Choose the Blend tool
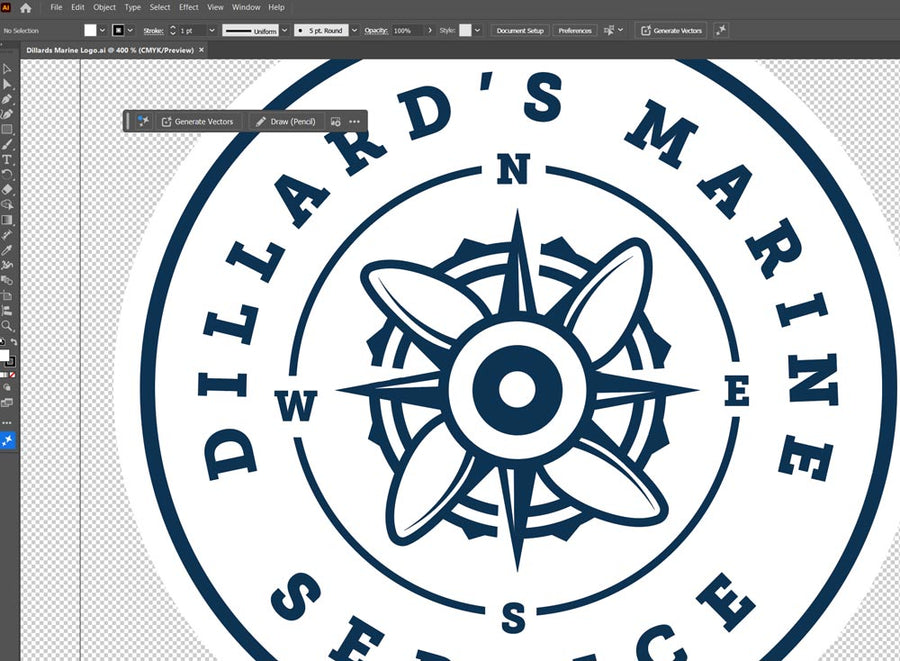Image resolution: width=900 pixels, height=661 pixels. pyautogui.click(x=7, y=281)
